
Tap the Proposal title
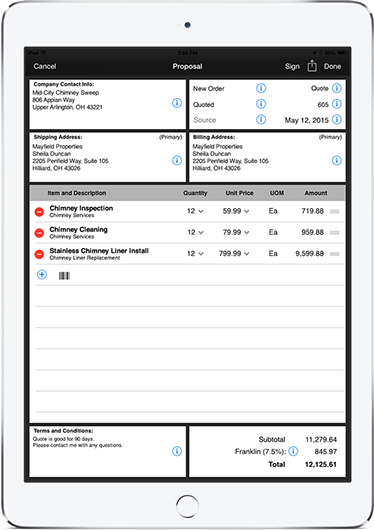[187, 66]
